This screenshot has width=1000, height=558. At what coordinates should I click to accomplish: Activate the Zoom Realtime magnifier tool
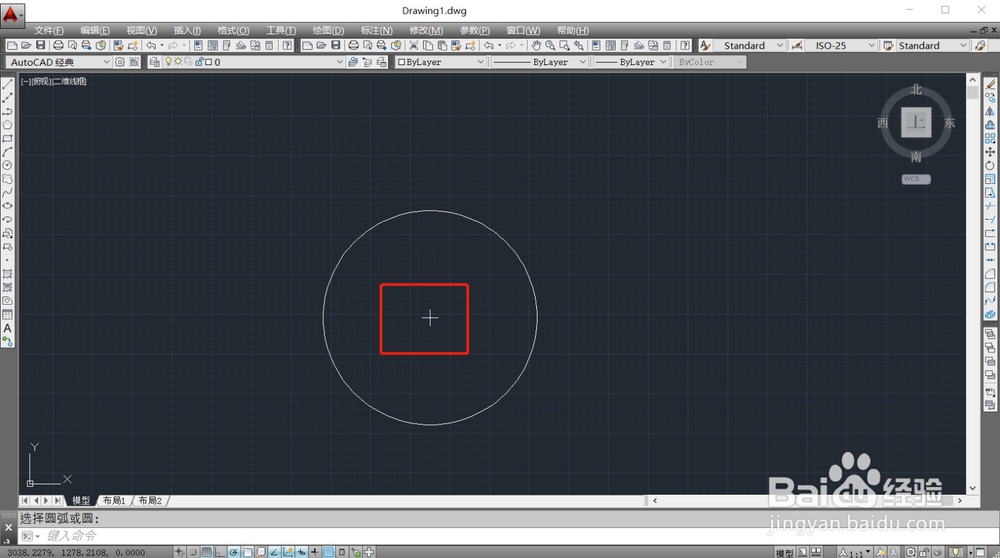coord(550,45)
